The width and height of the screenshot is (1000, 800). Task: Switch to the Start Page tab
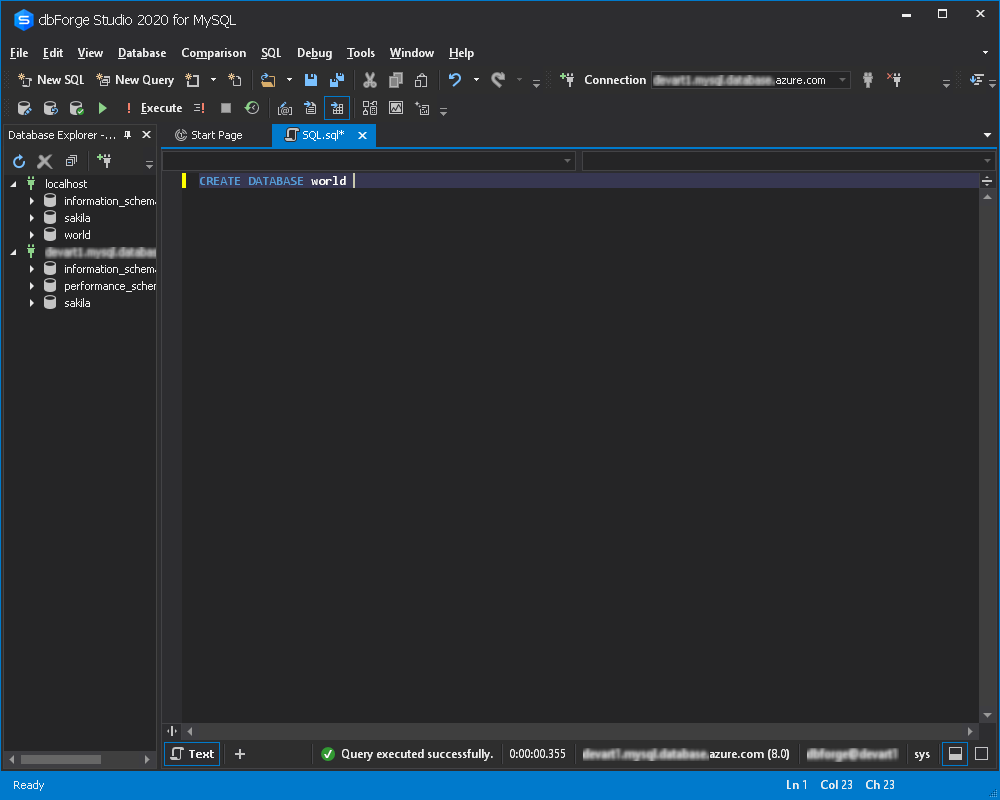click(209, 135)
